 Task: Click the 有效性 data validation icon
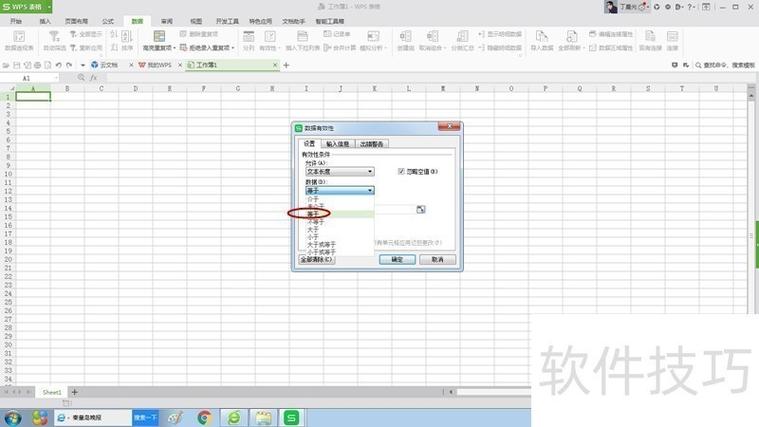tap(270, 37)
